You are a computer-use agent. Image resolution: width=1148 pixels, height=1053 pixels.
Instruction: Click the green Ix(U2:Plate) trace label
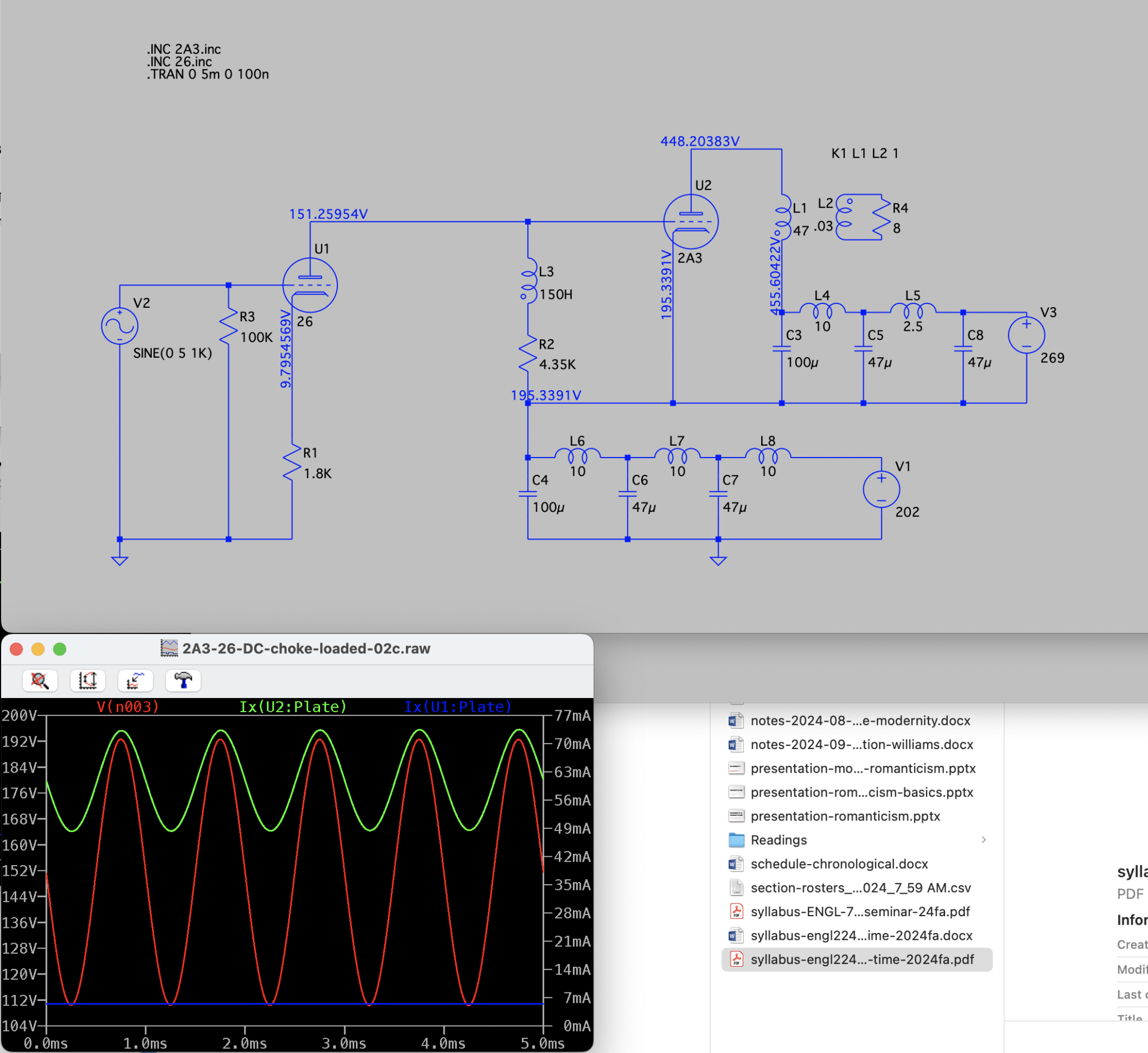click(x=293, y=707)
